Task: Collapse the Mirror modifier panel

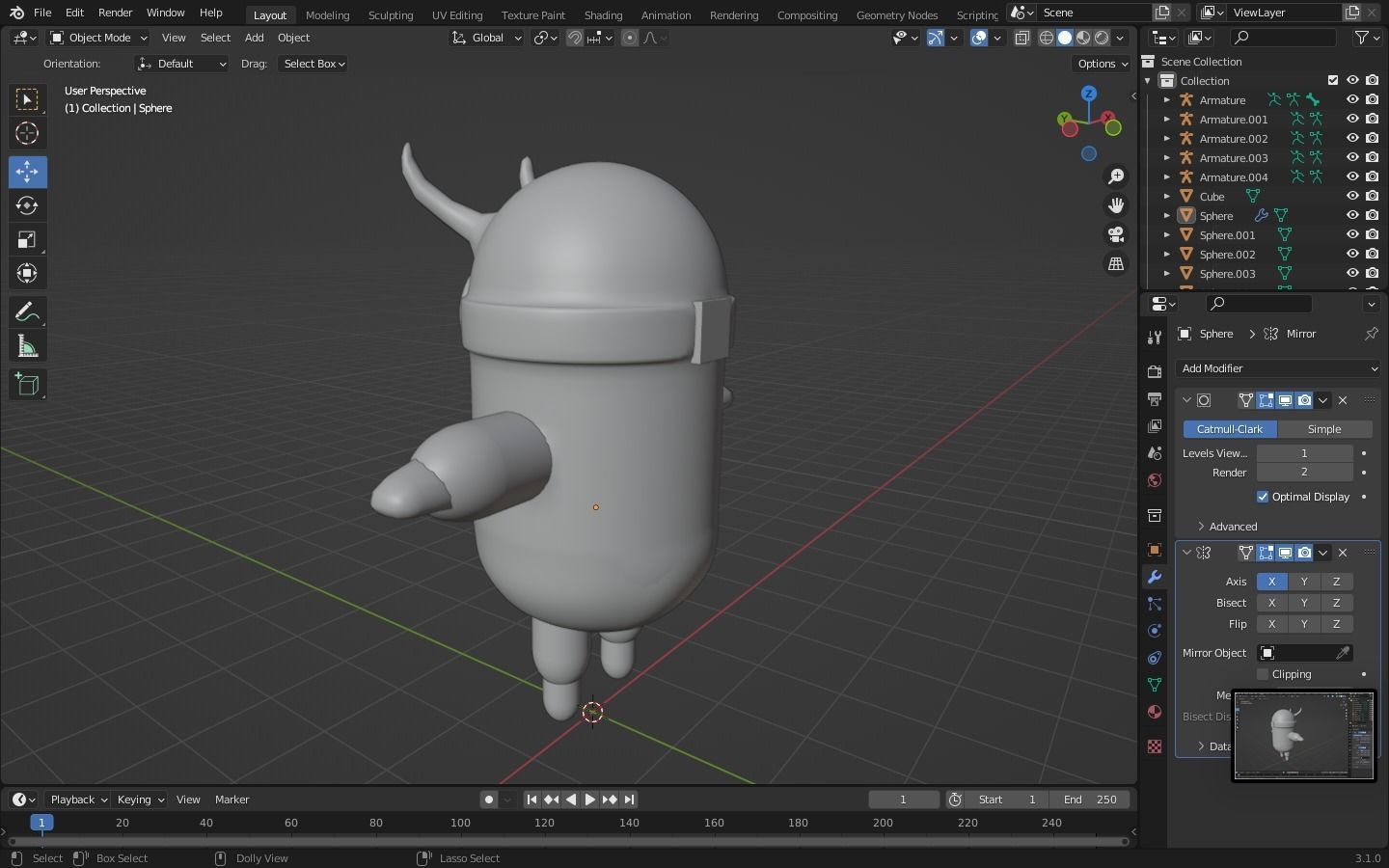Action: [1186, 553]
